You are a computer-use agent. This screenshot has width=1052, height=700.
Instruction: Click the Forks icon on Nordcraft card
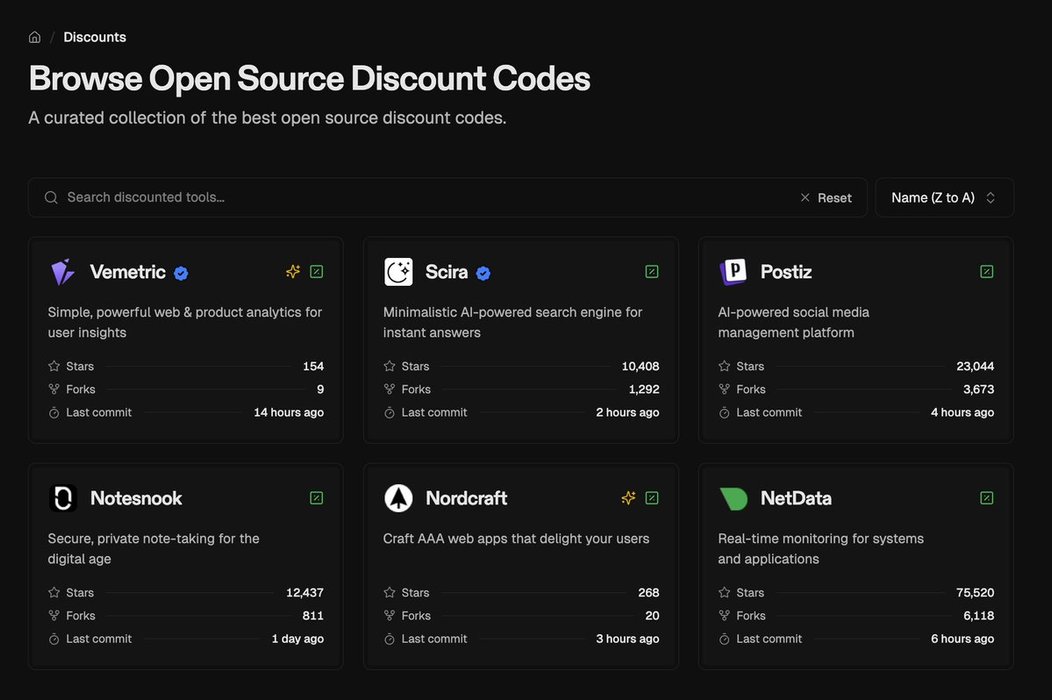pyautogui.click(x=389, y=615)
